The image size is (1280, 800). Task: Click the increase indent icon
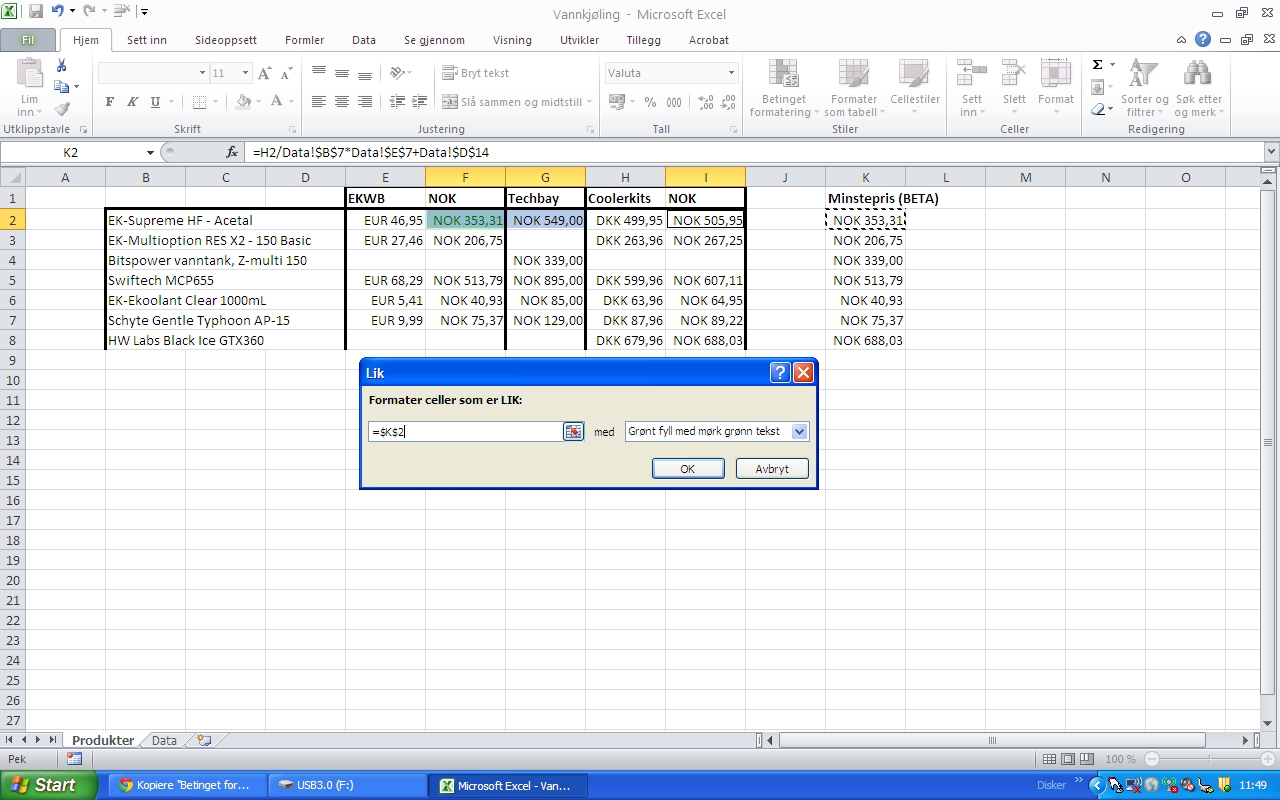(x=420, y=102)
